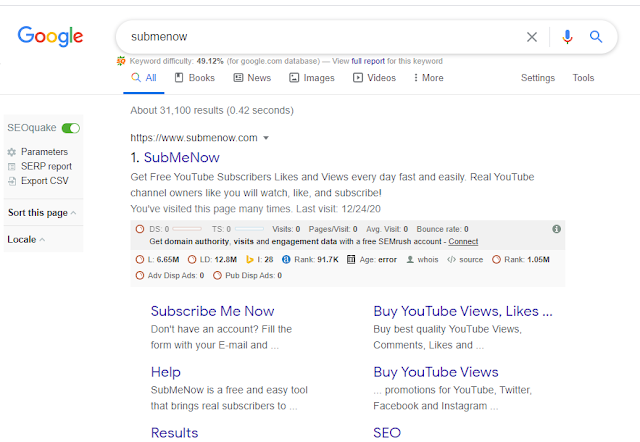Image resolution: width=640 pixels, height=442 pixels.
Task: Click the info icon in SEOquake bar
Action: [556, 229]
